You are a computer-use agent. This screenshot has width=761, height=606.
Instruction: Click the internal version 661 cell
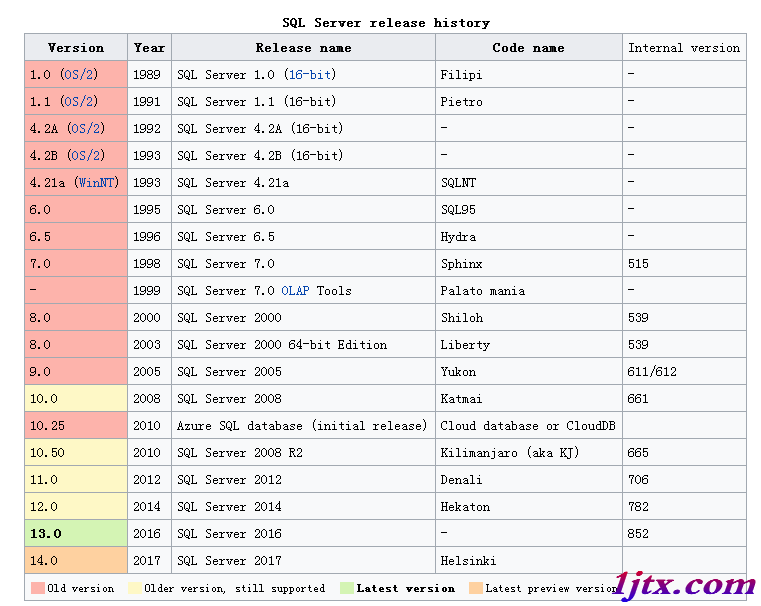[684, 398]
